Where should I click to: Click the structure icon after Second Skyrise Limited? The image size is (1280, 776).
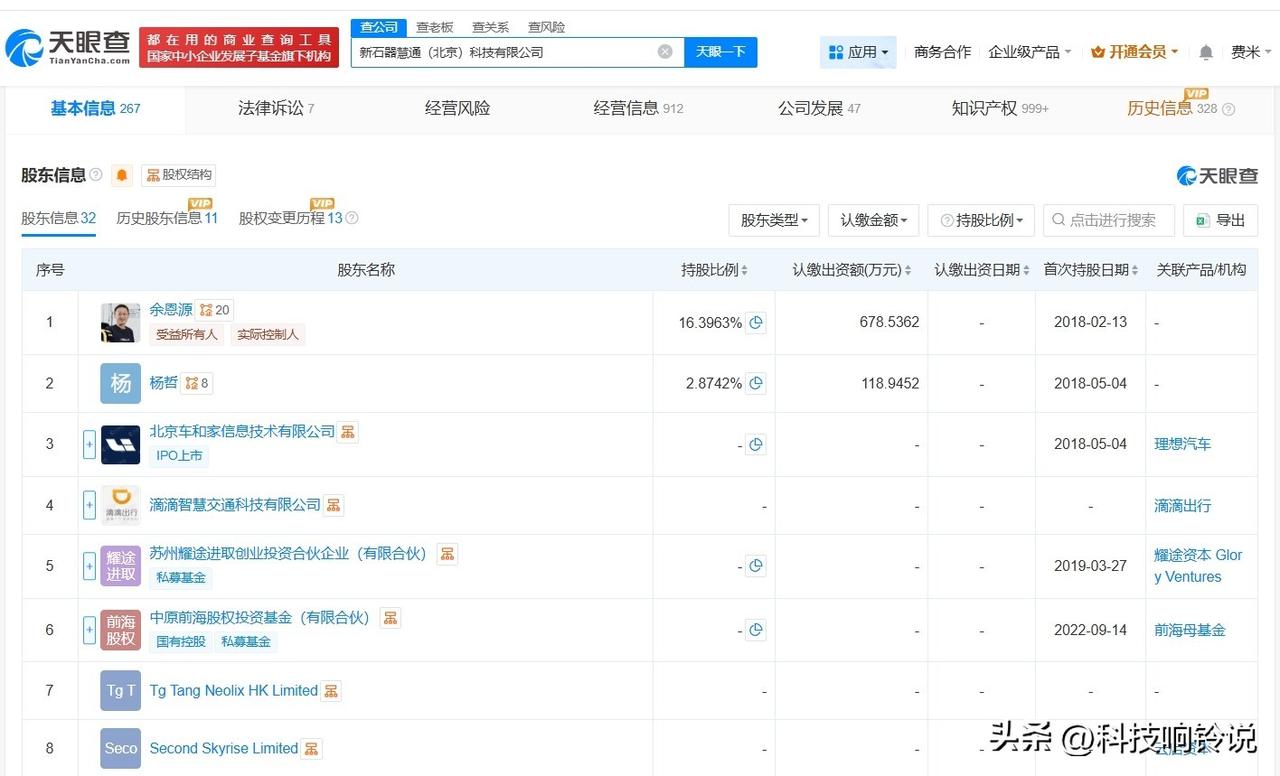(312, 748)
